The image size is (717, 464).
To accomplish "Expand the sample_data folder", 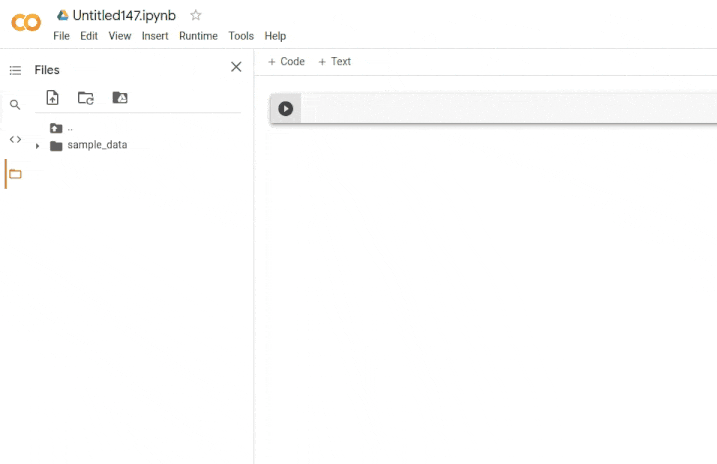I will click(x=38, y=146).
